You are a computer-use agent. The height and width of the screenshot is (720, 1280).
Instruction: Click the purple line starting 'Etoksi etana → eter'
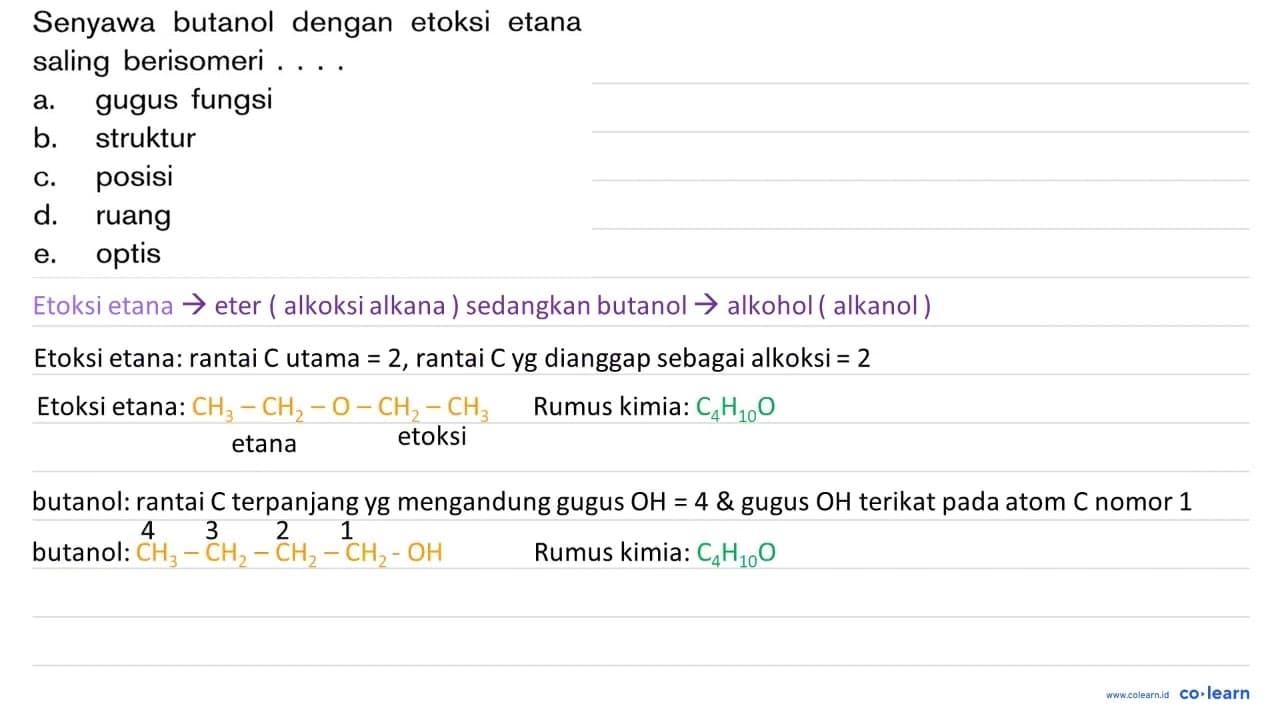[482, 305]
